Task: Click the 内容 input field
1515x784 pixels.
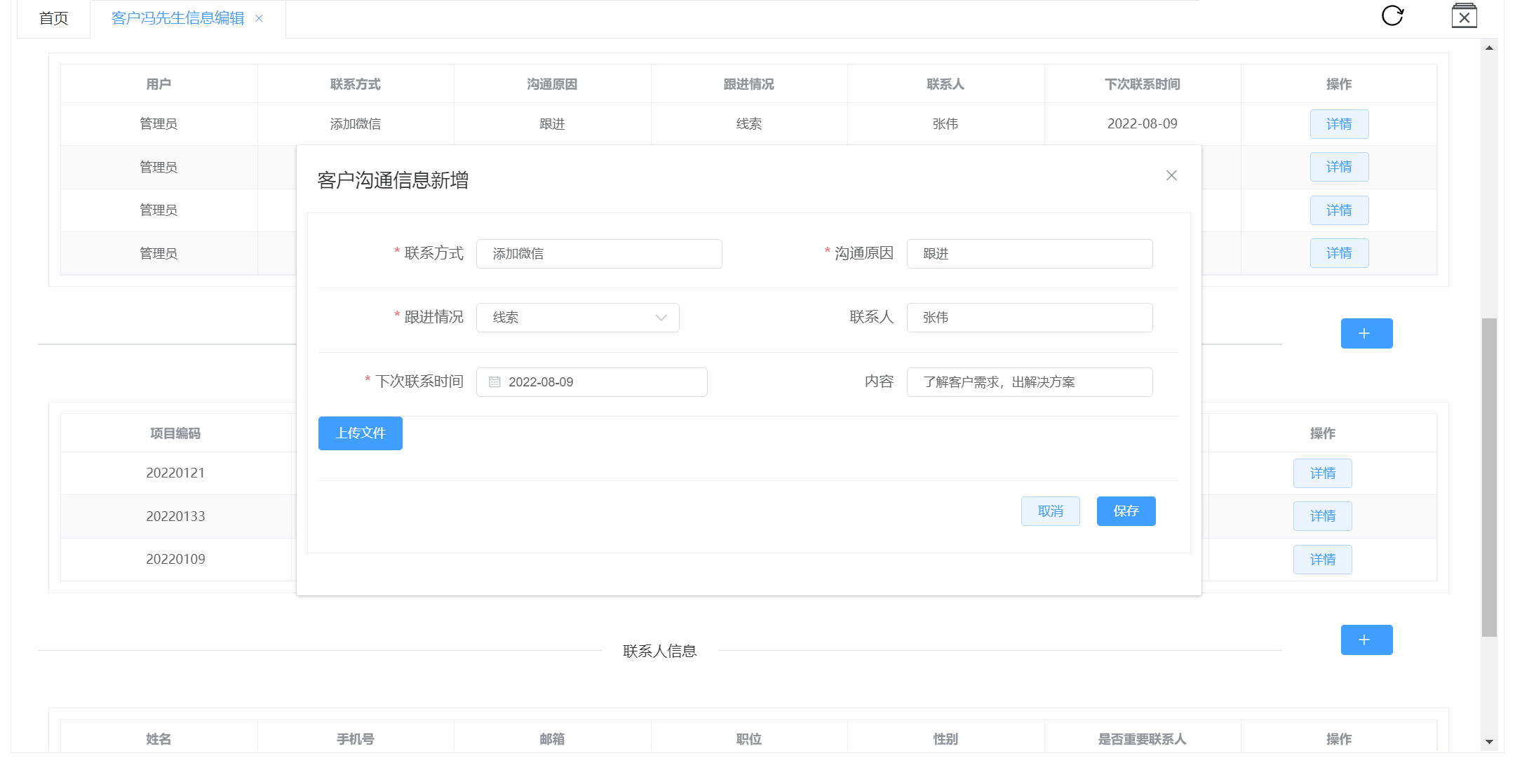Action: pos(1029,382)
